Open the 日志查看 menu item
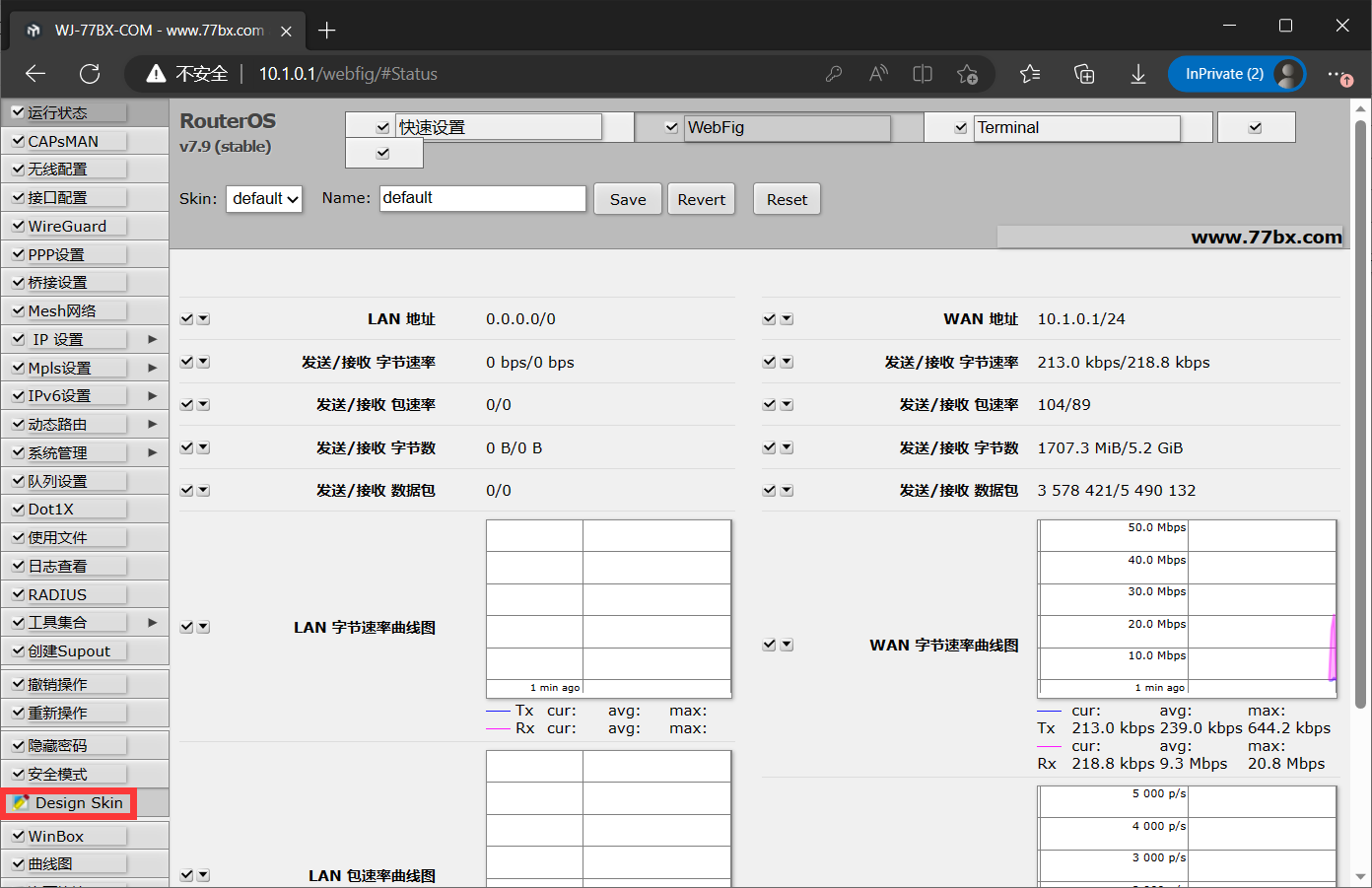This screenshot has width=1372, height=888. coord(57,566)
